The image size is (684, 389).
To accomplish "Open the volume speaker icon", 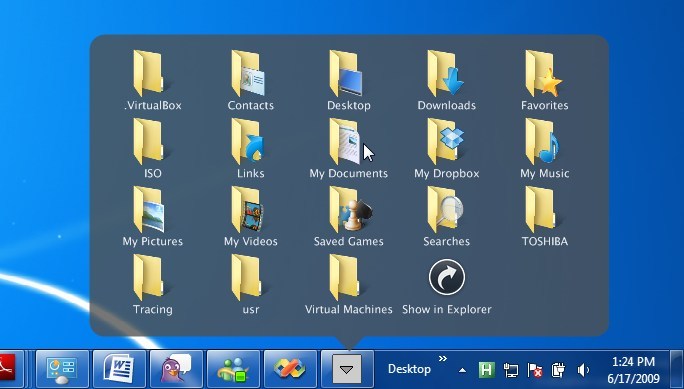I will coord(583,370).
